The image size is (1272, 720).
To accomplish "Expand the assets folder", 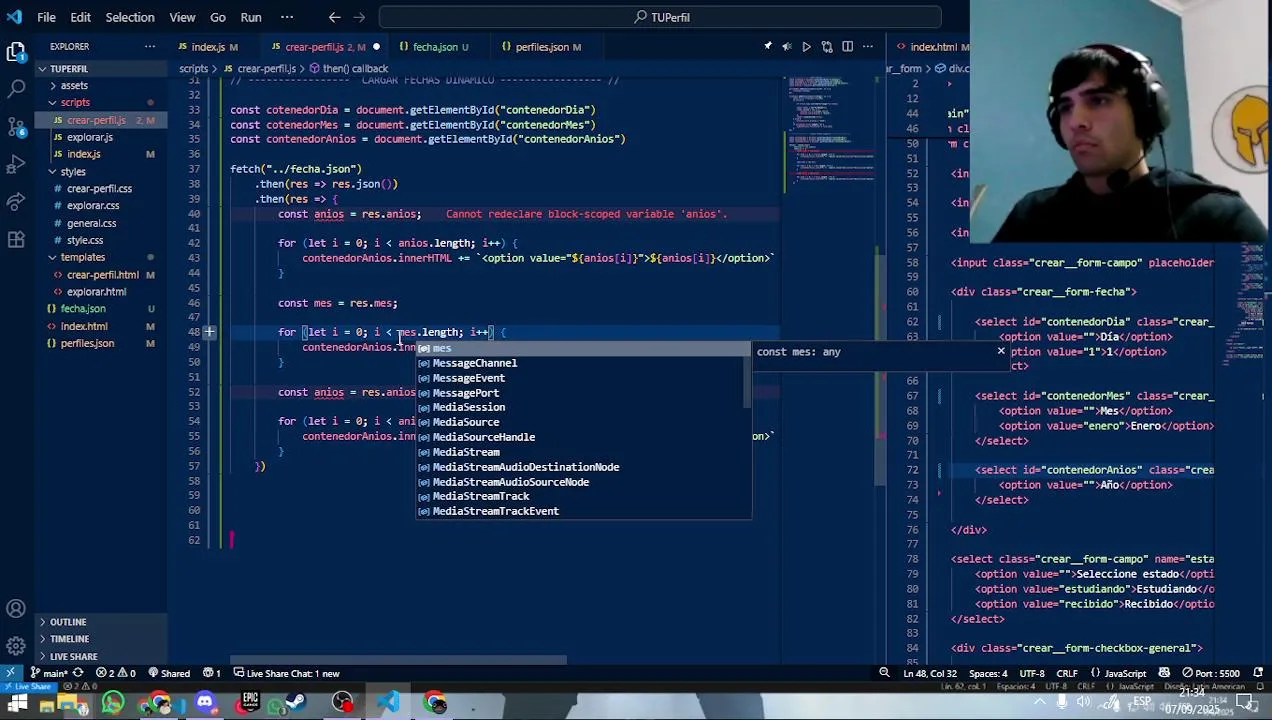I will (74, 85).
